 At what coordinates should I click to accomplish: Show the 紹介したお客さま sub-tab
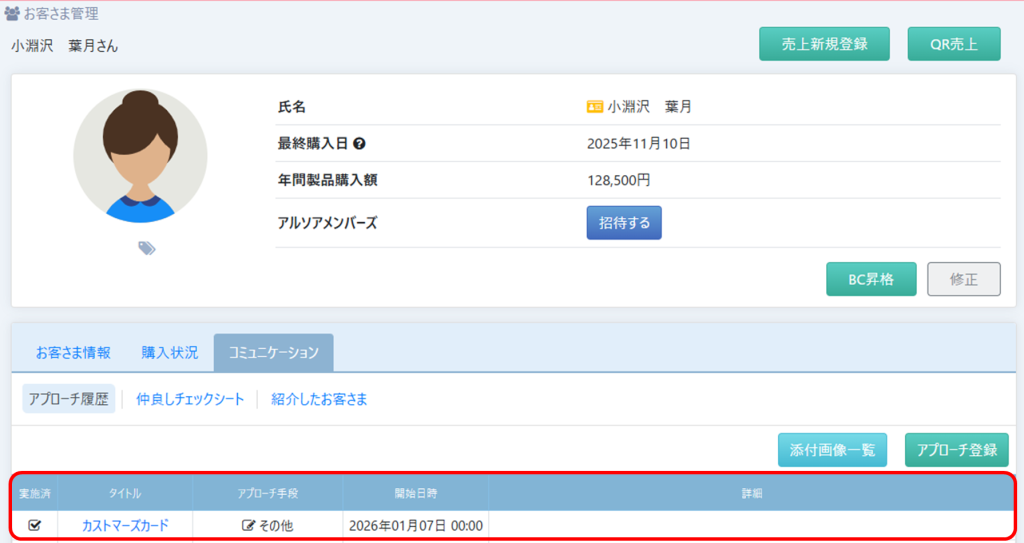tap(319, 399)
